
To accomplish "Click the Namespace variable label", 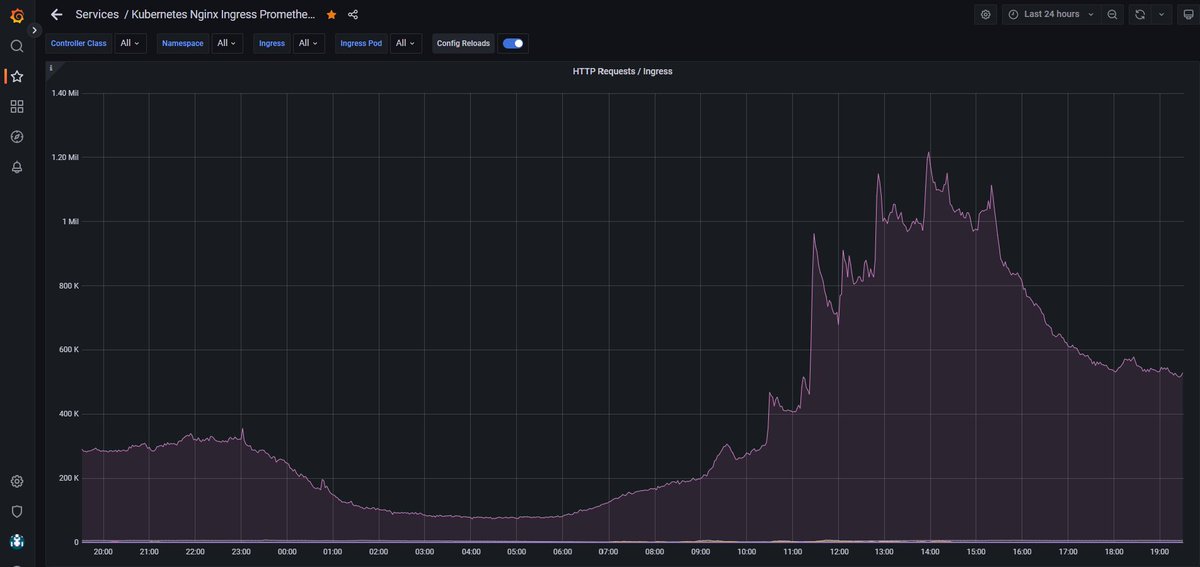I will (182, 43).
